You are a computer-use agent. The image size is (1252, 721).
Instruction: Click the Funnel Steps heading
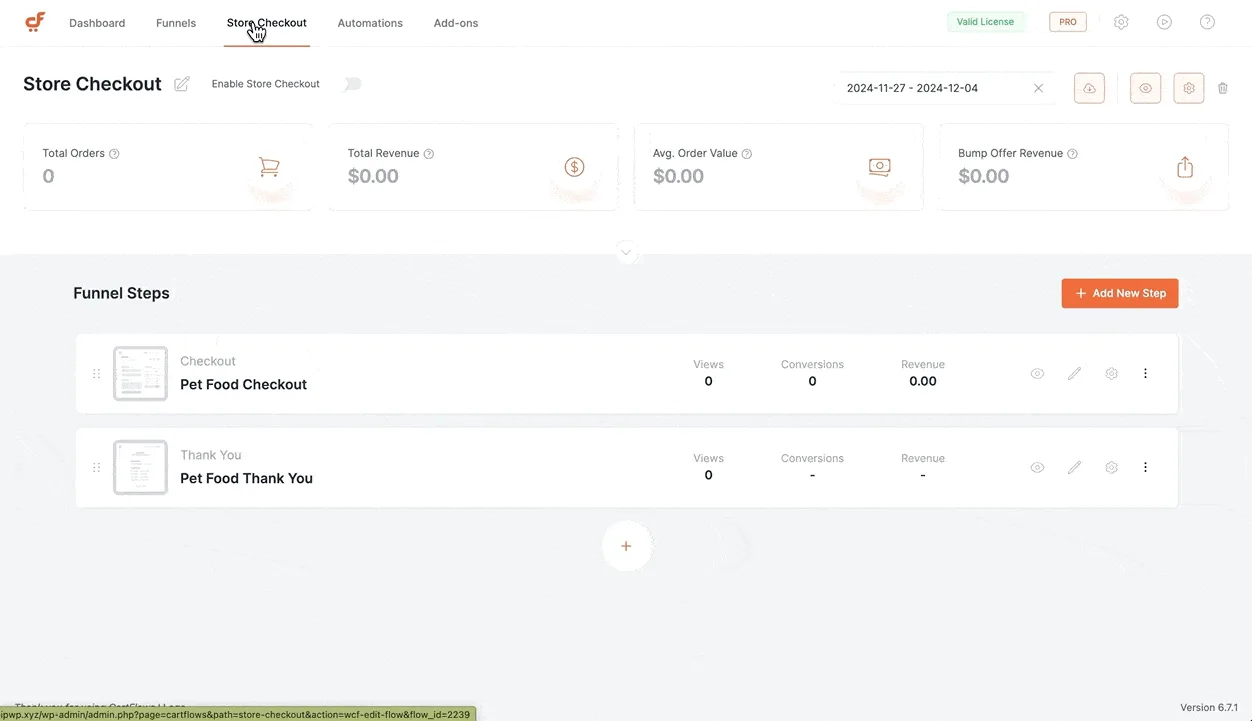tap(121, 293)
